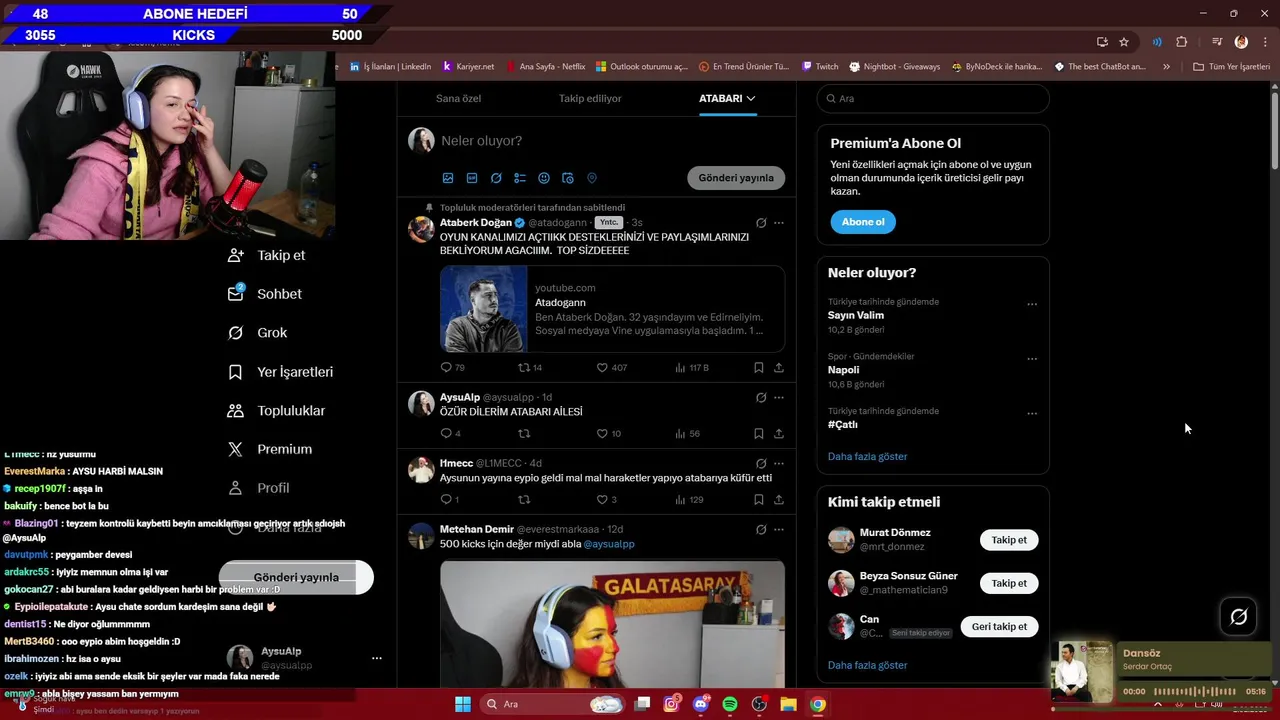Open more options for #Çatlı trend
Image resolution: width=1280 pixels, height=720 pixels.
(x=1032, y=413)
